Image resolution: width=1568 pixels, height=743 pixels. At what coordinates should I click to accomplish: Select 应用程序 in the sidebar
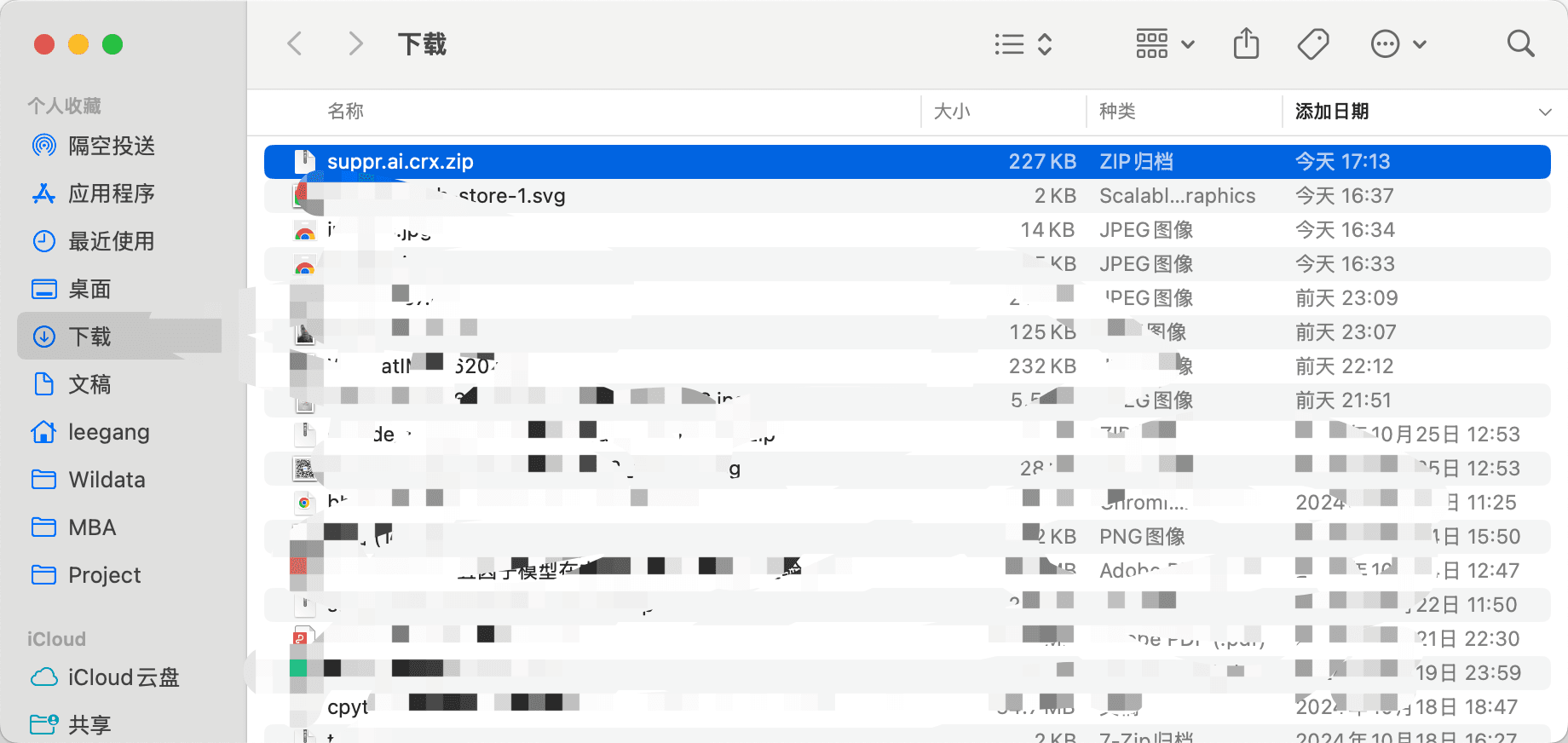coord(111,193)
